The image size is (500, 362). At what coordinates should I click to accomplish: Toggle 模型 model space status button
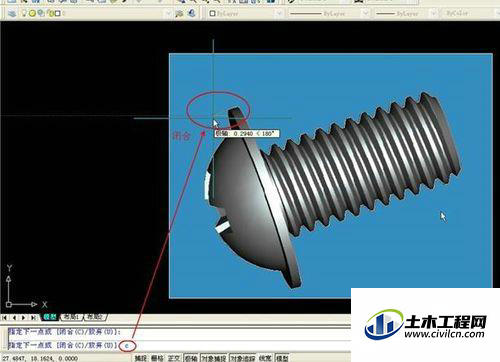pyautogui.click(x=282, y=358)
